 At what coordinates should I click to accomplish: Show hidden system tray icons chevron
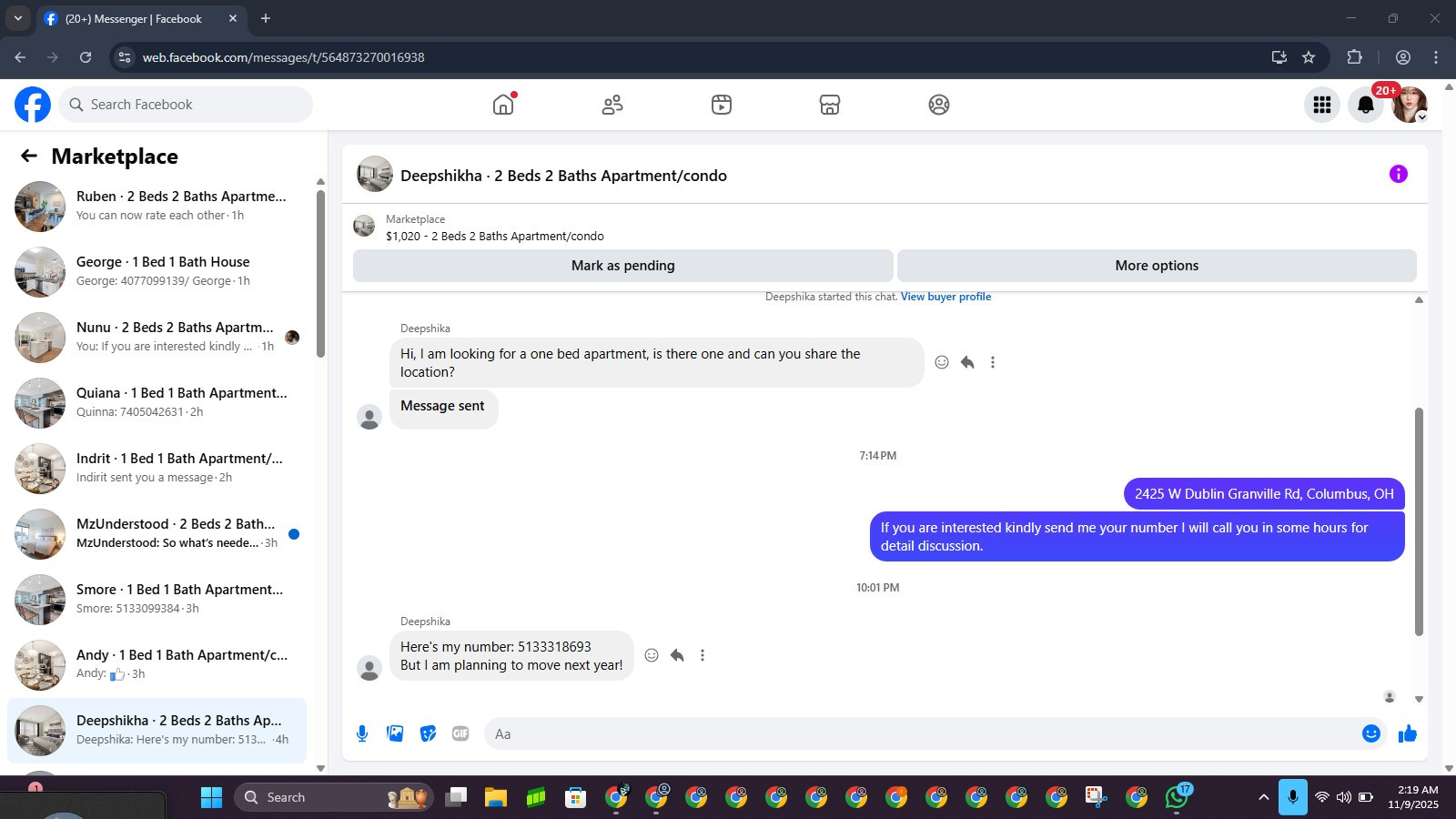1263,797
